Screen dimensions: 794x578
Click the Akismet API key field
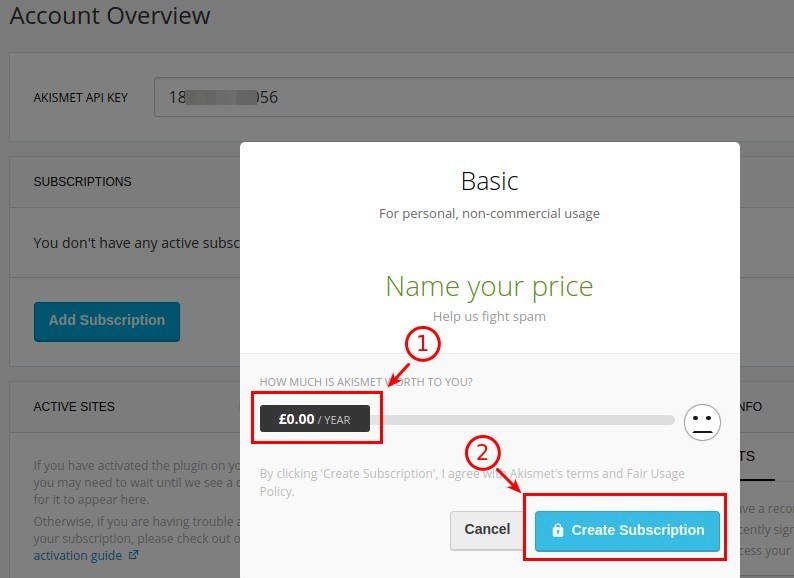[x=473, y=97]
